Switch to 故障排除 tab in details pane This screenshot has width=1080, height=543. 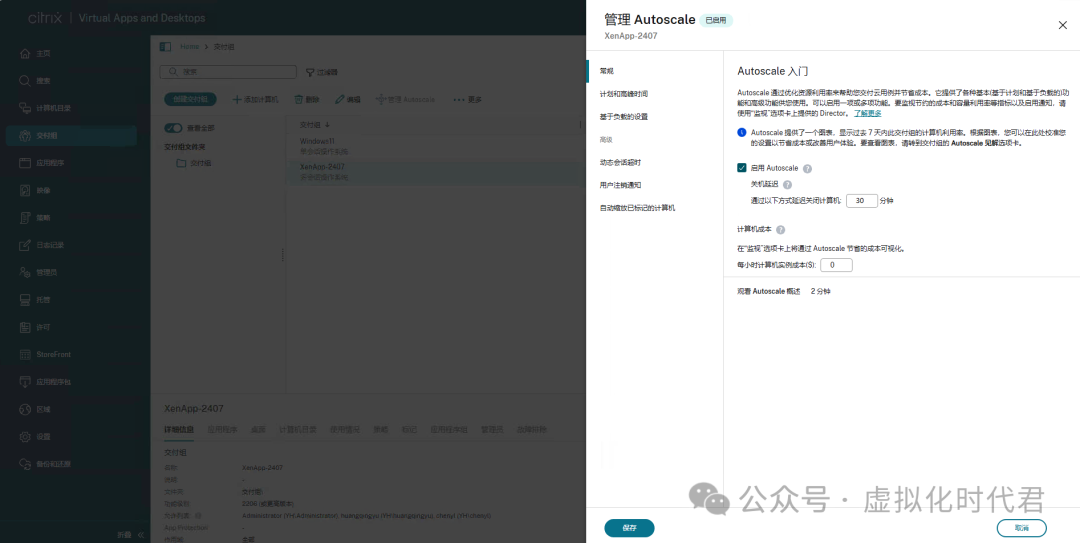[x=532, y=429]
